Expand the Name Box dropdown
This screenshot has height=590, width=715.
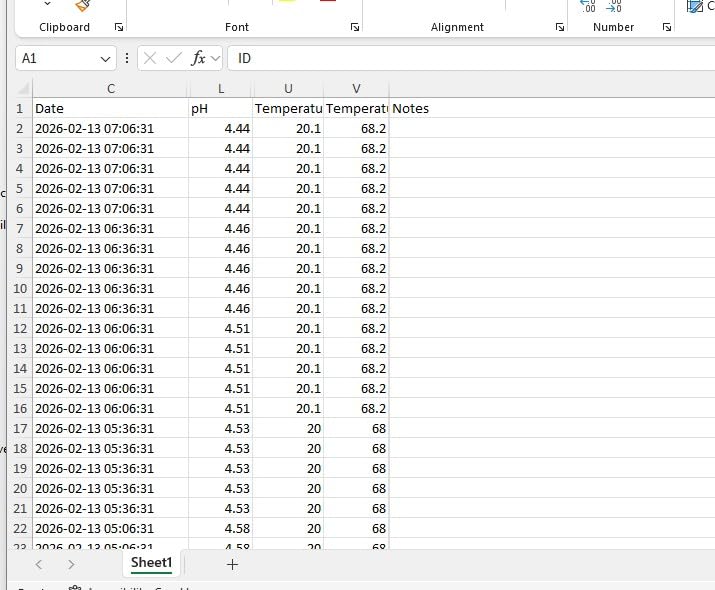(105, 59)
